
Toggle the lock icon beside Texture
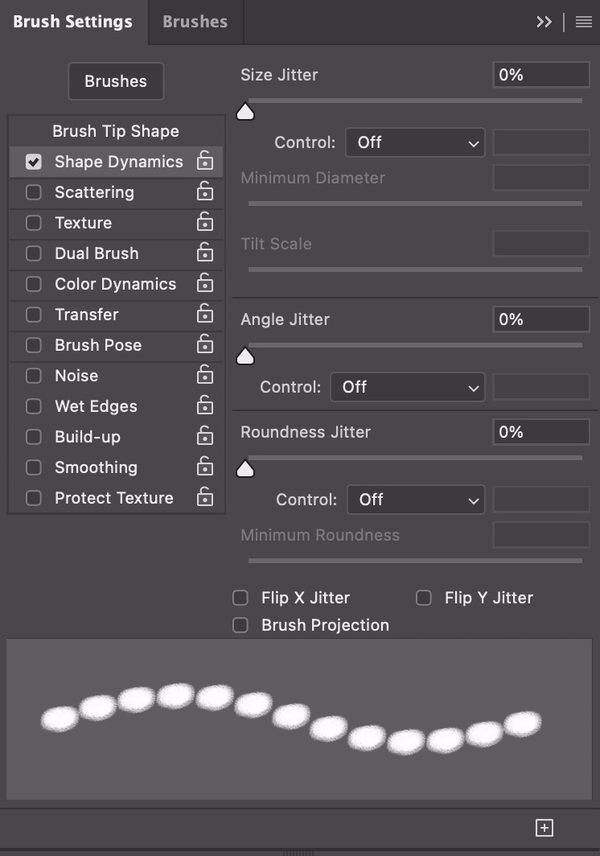click(x=205, y=223)
